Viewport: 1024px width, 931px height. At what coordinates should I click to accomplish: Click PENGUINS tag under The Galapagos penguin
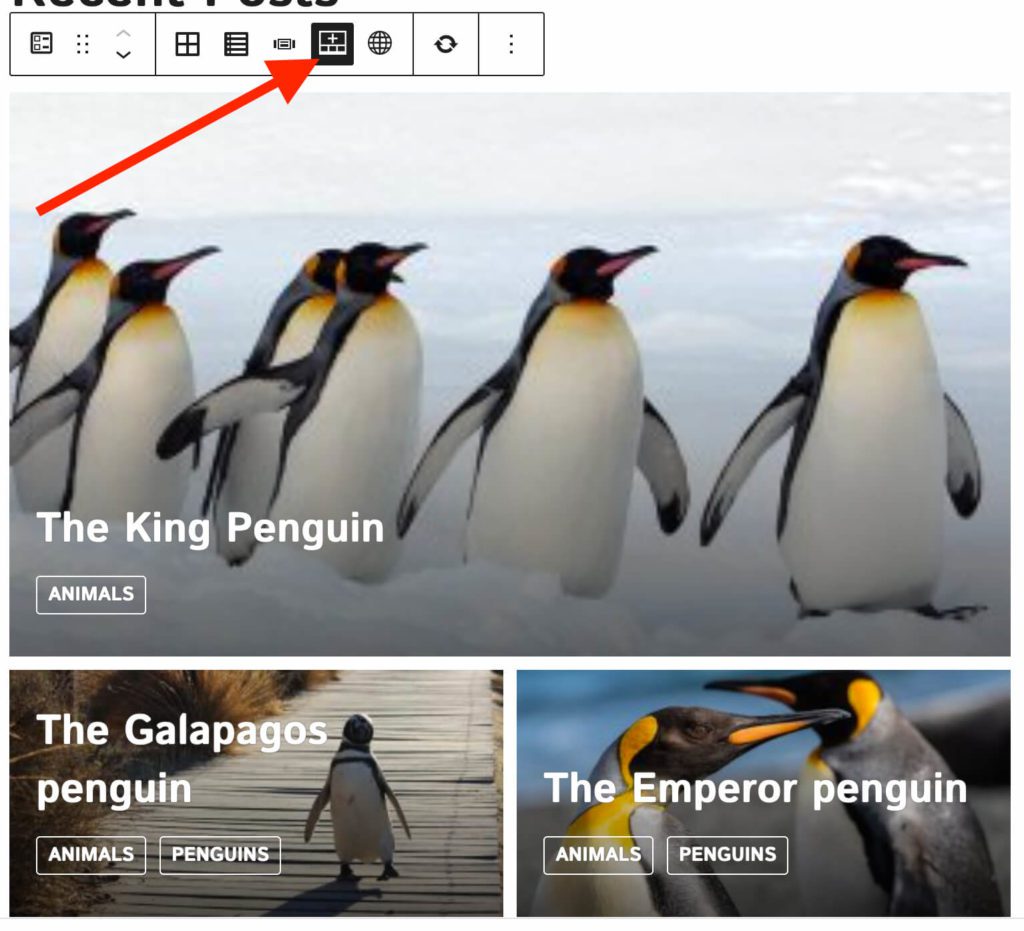coord(220,855)
